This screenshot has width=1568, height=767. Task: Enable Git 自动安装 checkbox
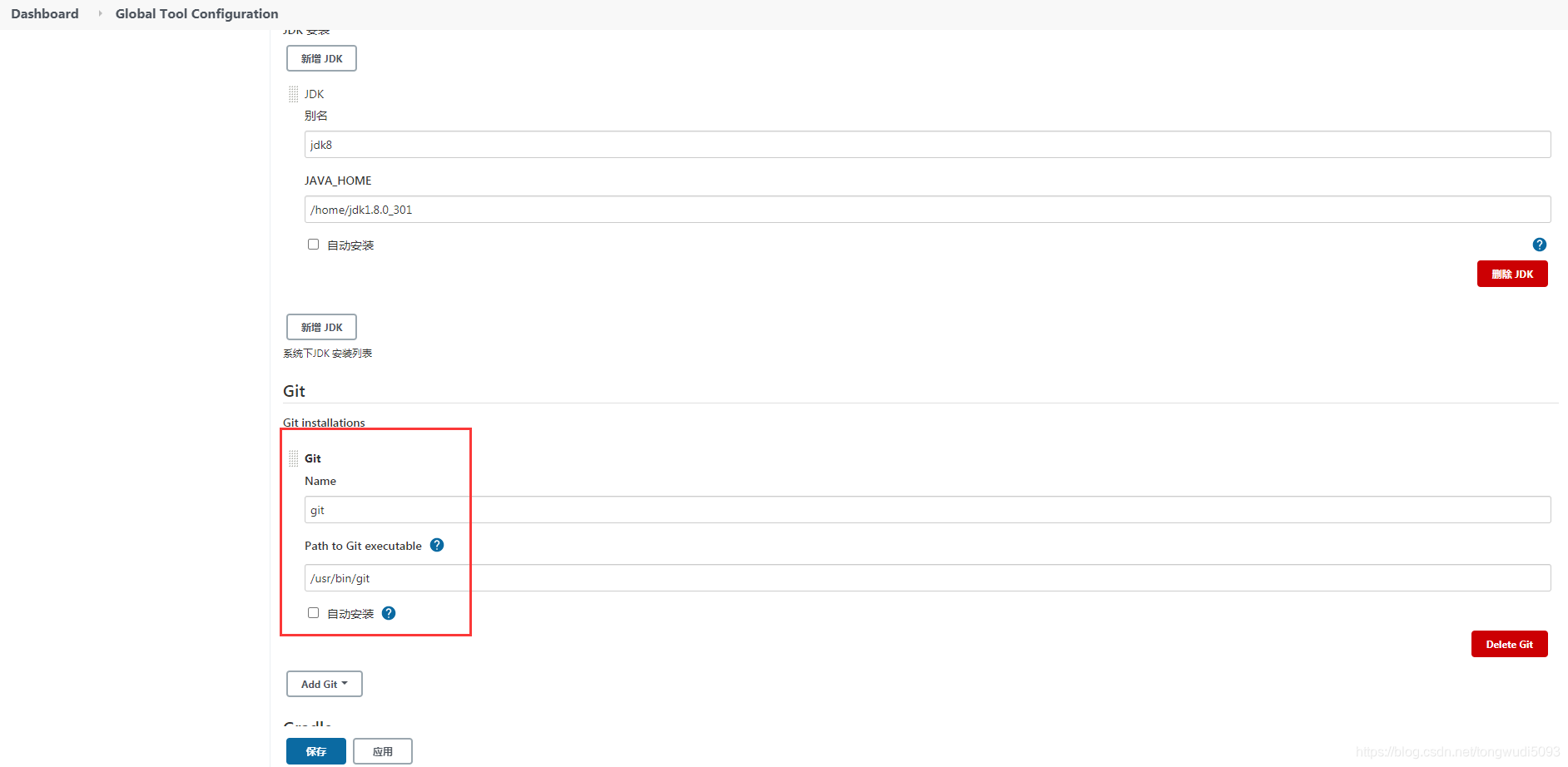click(313, 612)
